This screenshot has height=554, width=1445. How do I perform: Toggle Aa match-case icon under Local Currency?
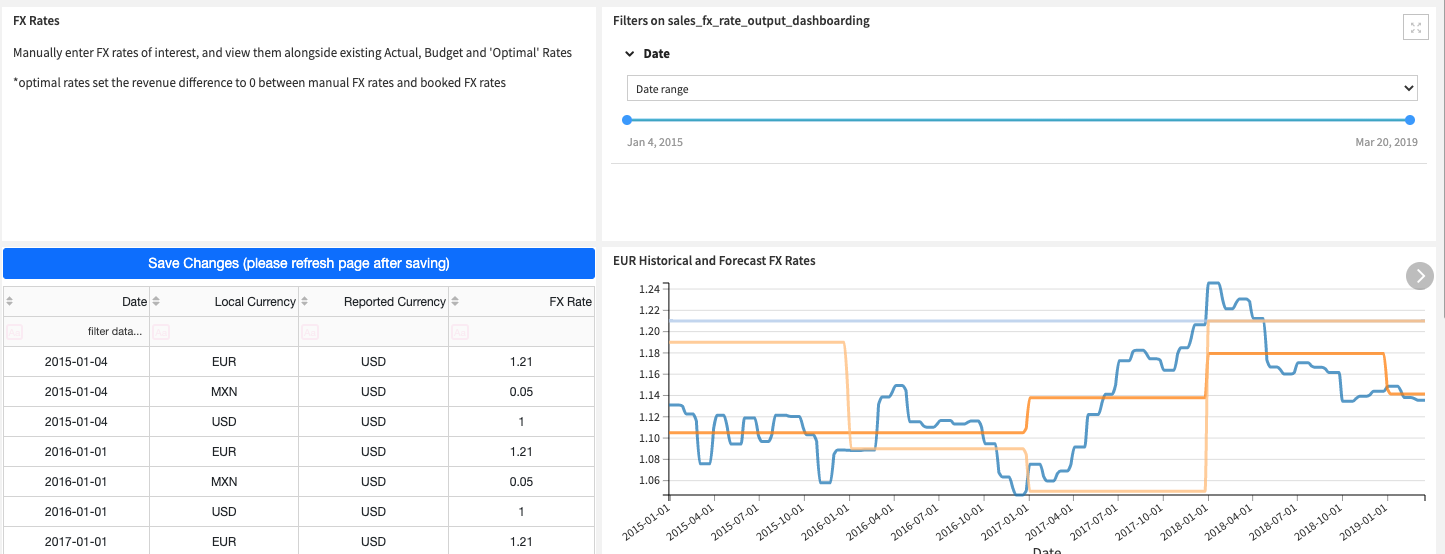[161, 331]
